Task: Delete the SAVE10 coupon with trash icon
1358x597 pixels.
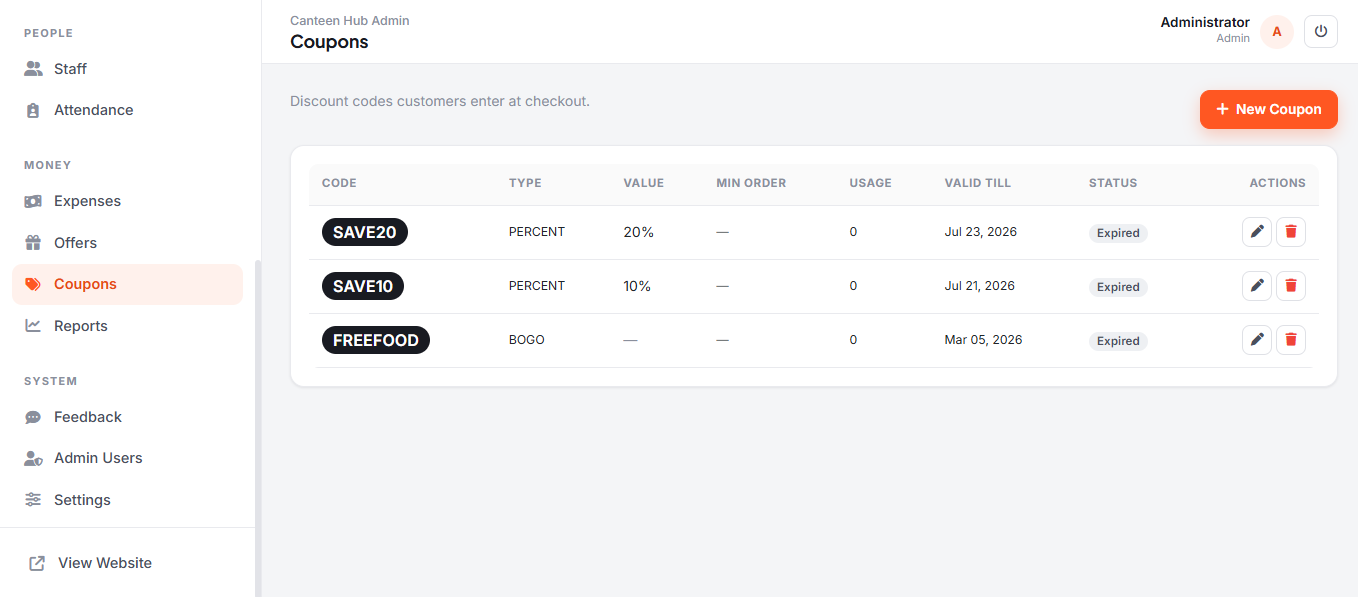Action: [x=1291, y=286]
